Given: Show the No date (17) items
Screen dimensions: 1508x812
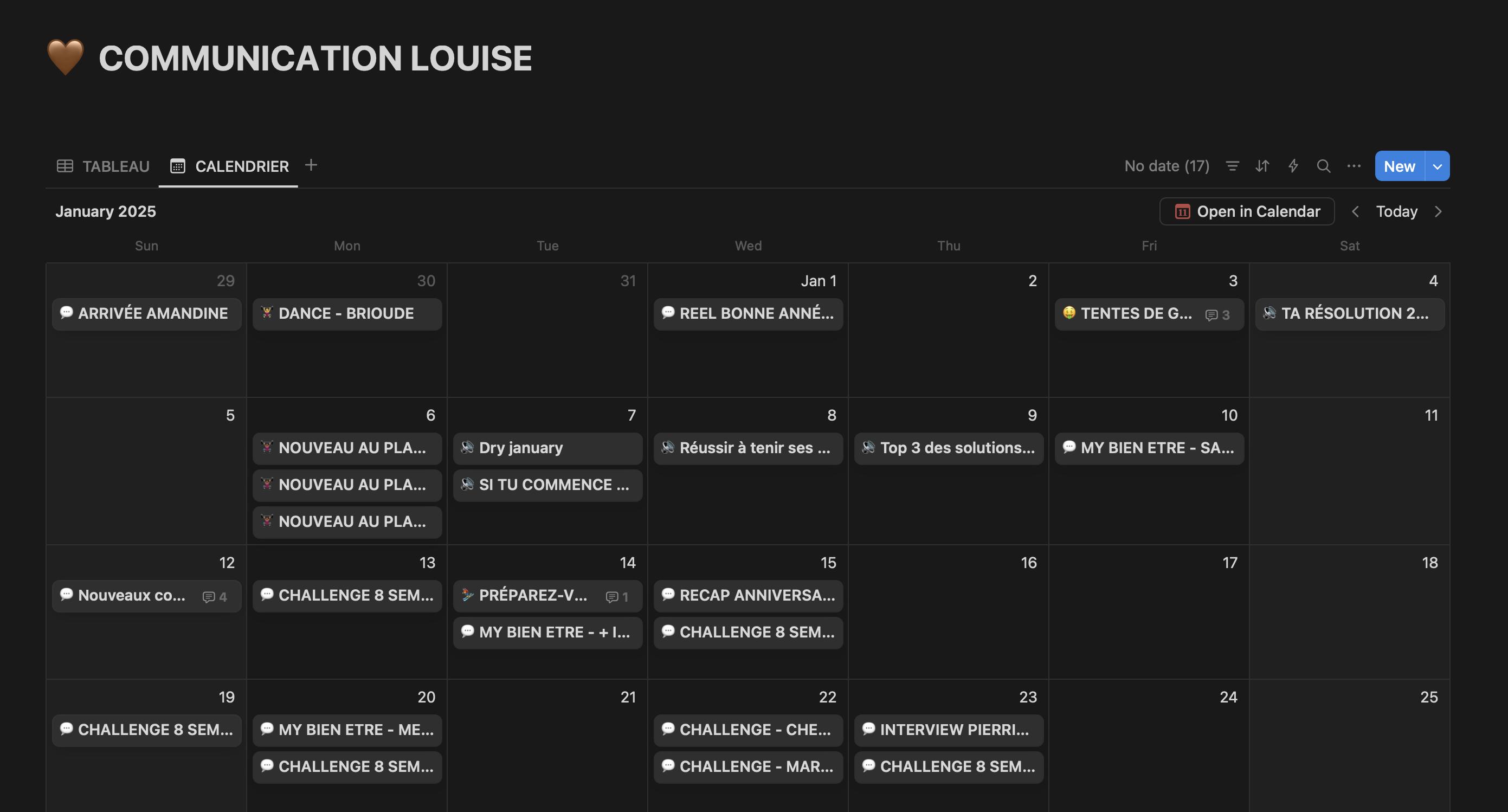Looking at the screenshot, I should click(1166, 166).
